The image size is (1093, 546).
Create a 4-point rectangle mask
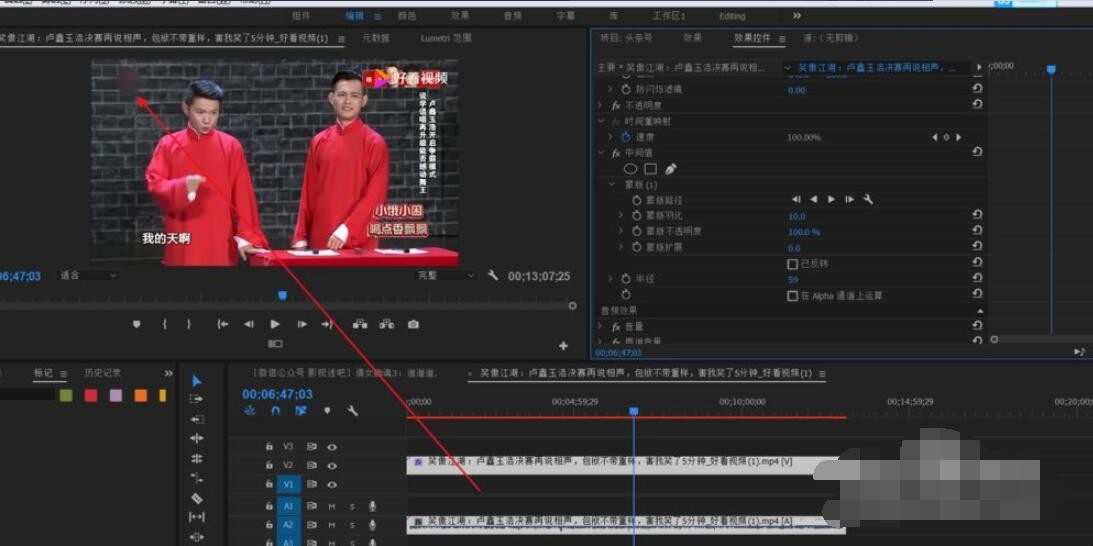click(x=650, y=169)
